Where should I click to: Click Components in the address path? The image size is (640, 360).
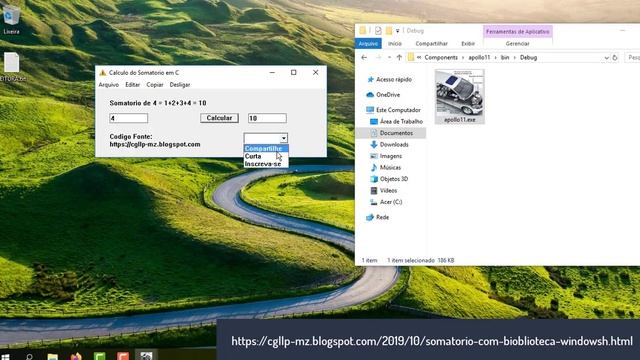click(x=441, y=58)
